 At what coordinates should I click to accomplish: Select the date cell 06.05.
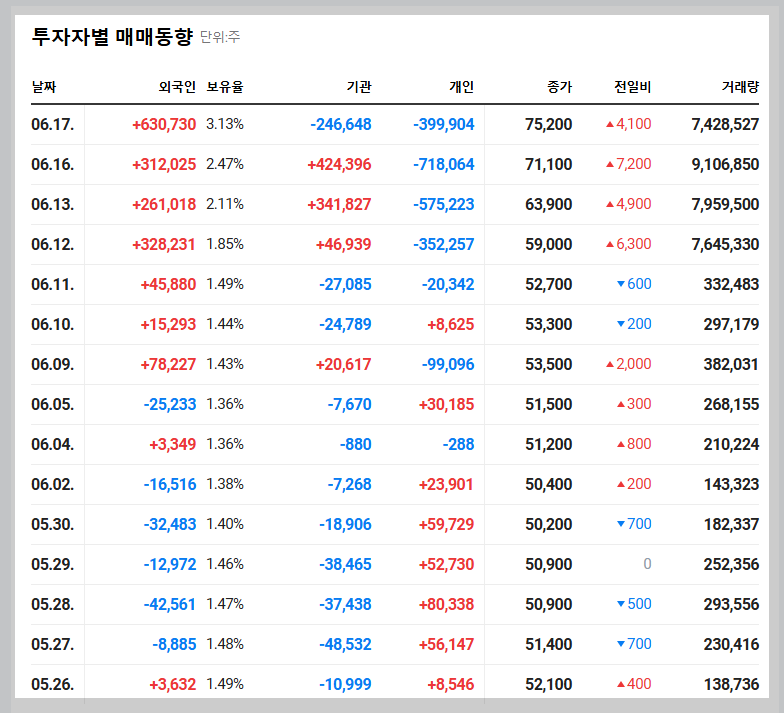(52, 404)
